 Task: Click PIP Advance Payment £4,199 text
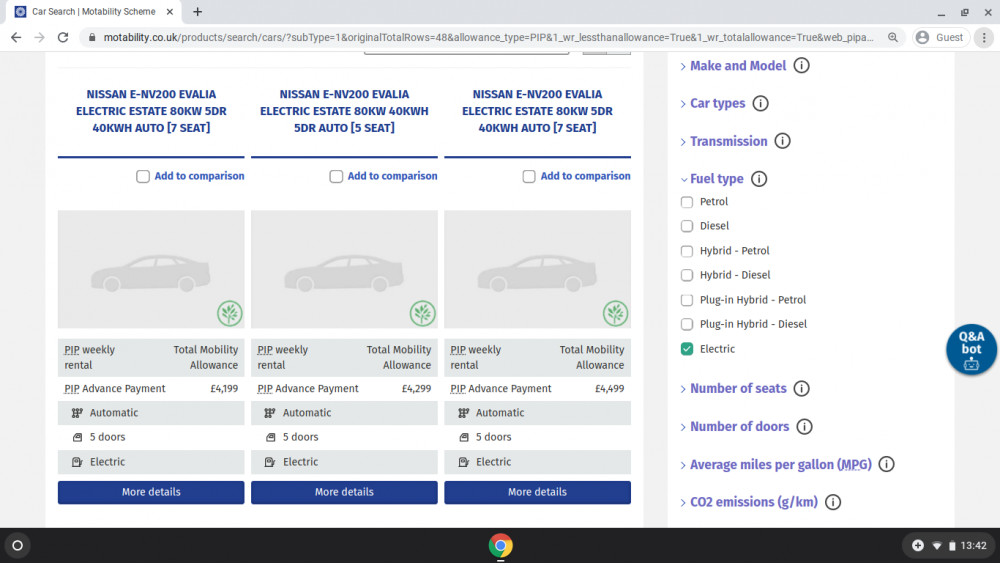pyautogui.click(x=151, y=389)
